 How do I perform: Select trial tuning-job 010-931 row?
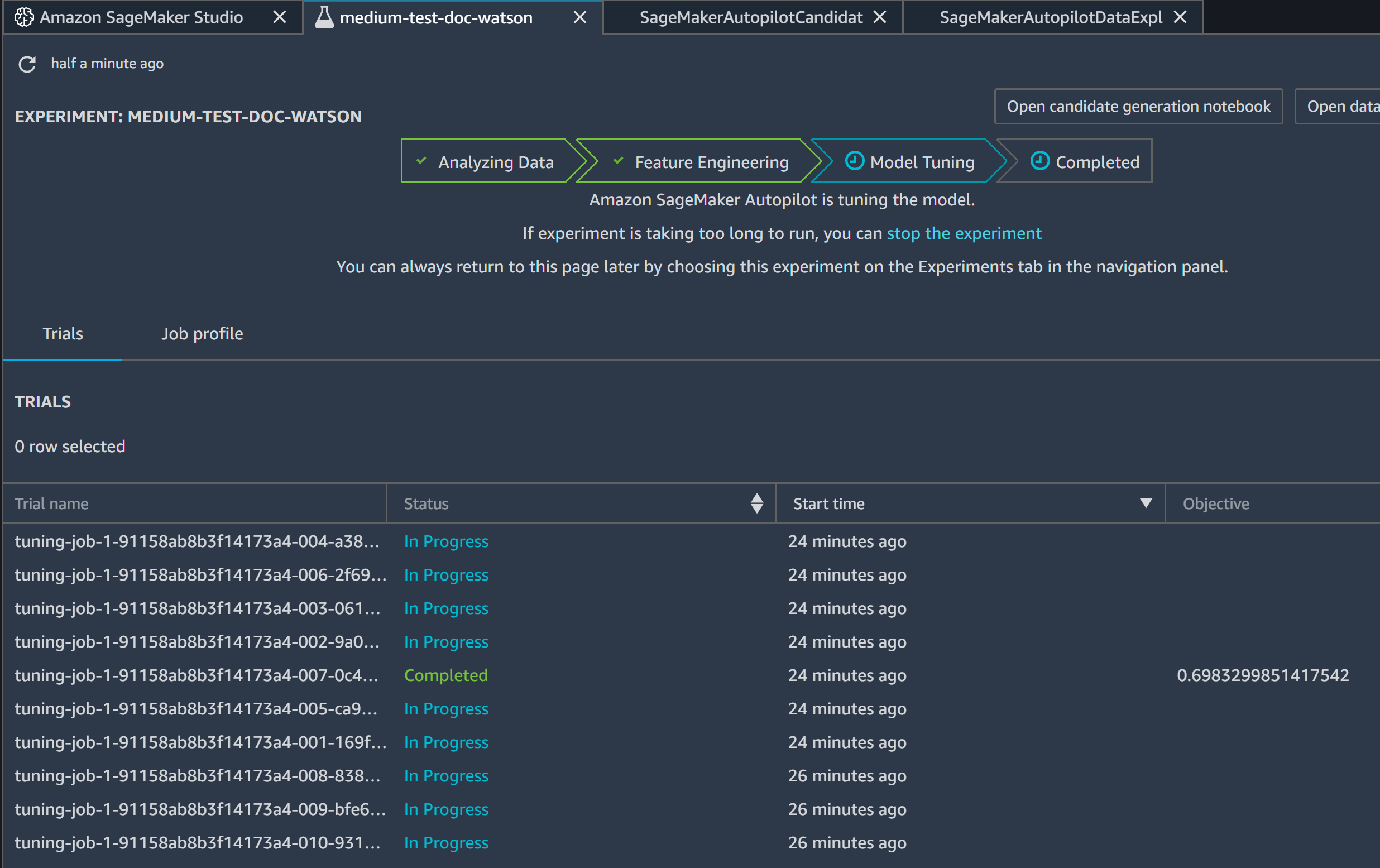[197, 843]
